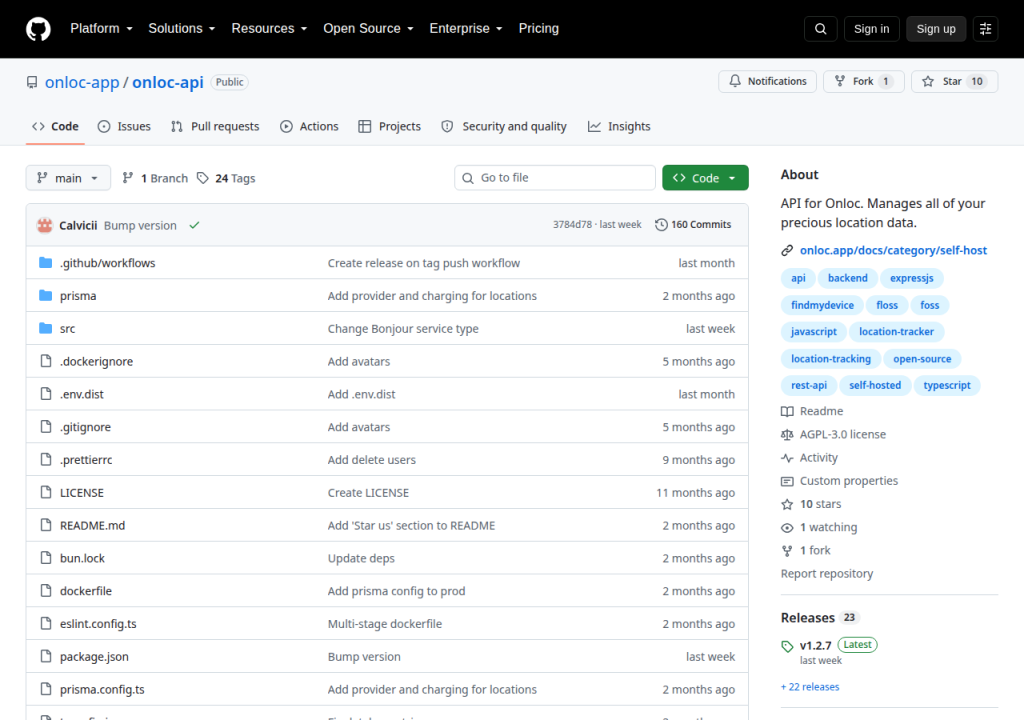The width and height of the screenshot is (1024, 720).
Task: Click the folder icon for prisma
Action: pyautogui.click(x=46, y=295)
